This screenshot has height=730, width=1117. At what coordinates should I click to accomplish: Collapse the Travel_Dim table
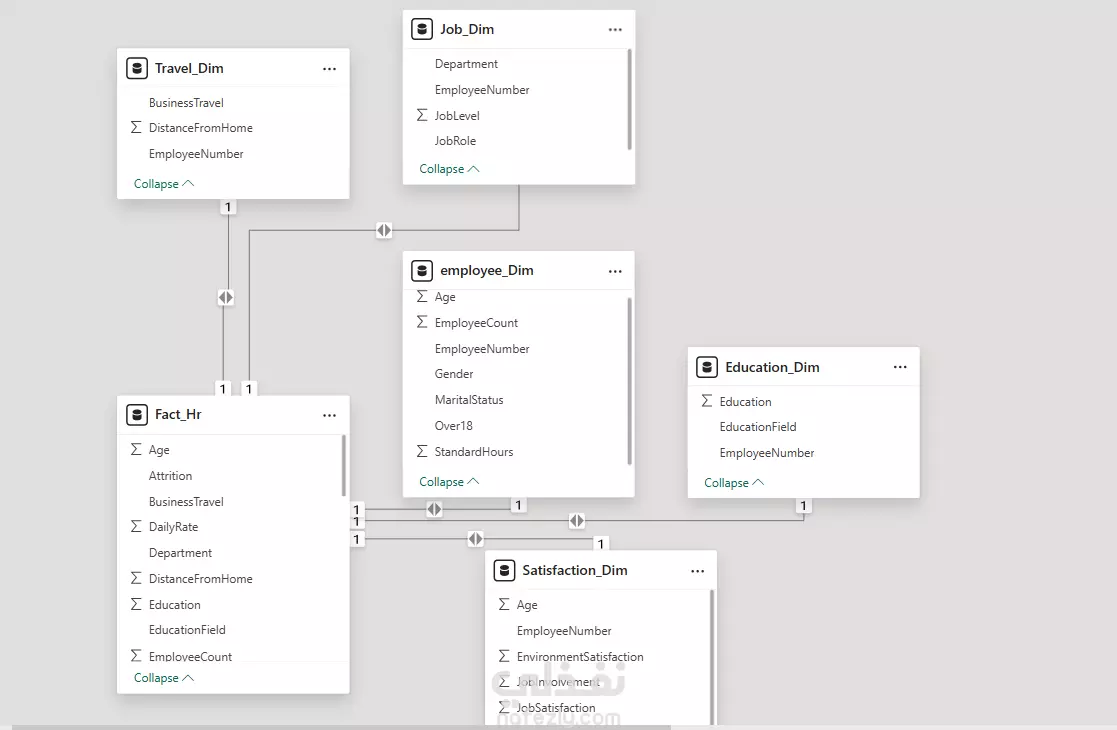point(164,184)
